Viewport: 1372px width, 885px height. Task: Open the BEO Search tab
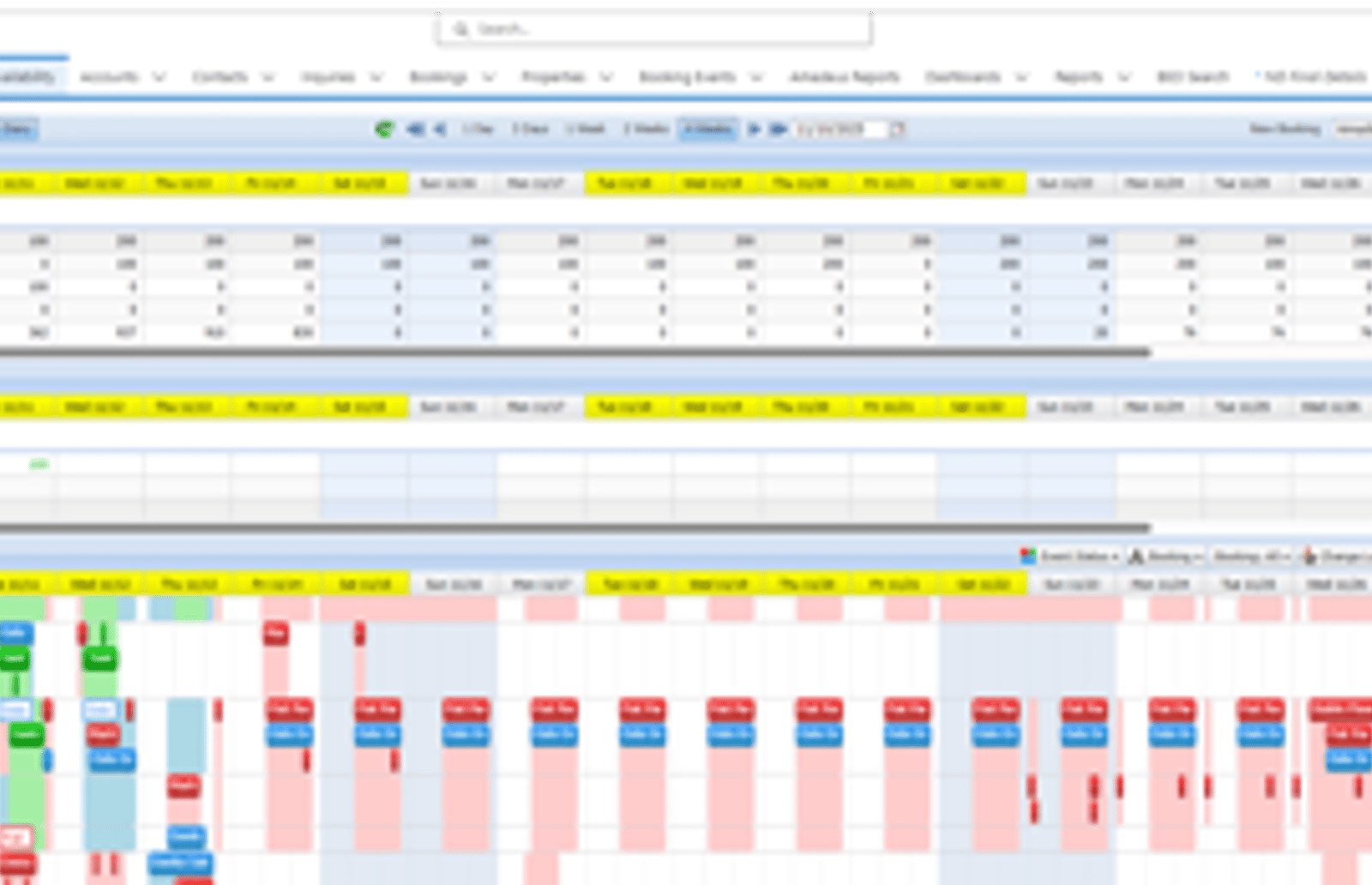(x=1193, y=76)
